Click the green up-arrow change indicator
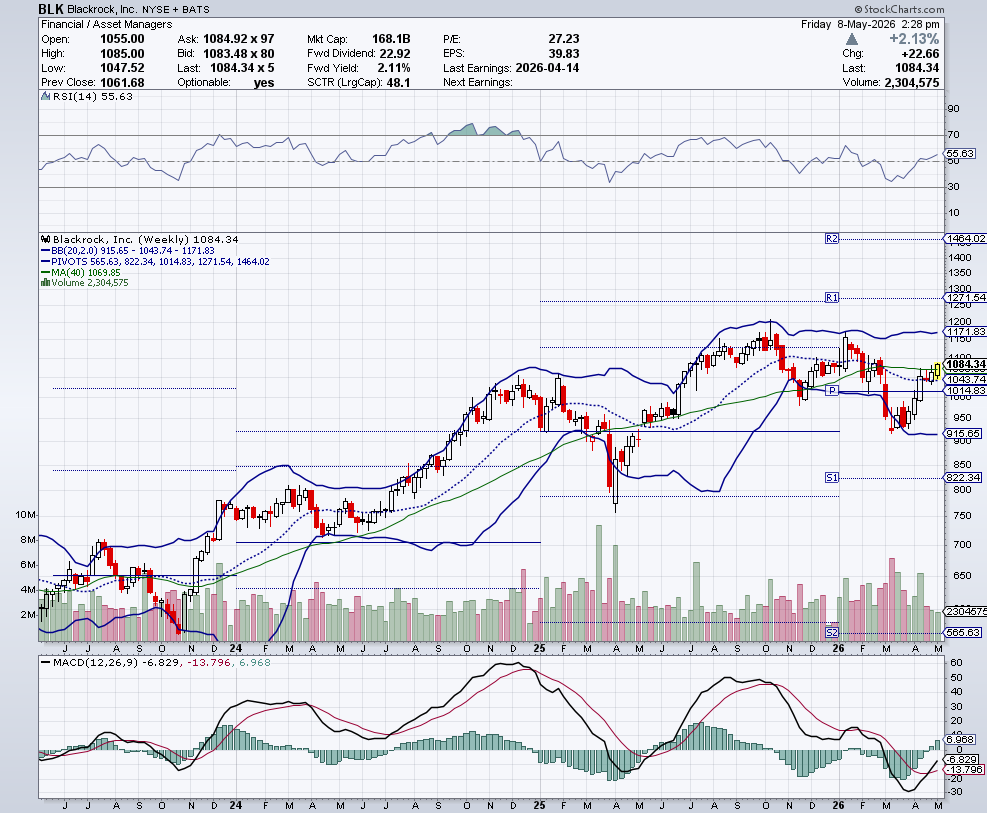Image resolution: width=987 pixels, height=813 pixels. point(852,39)
